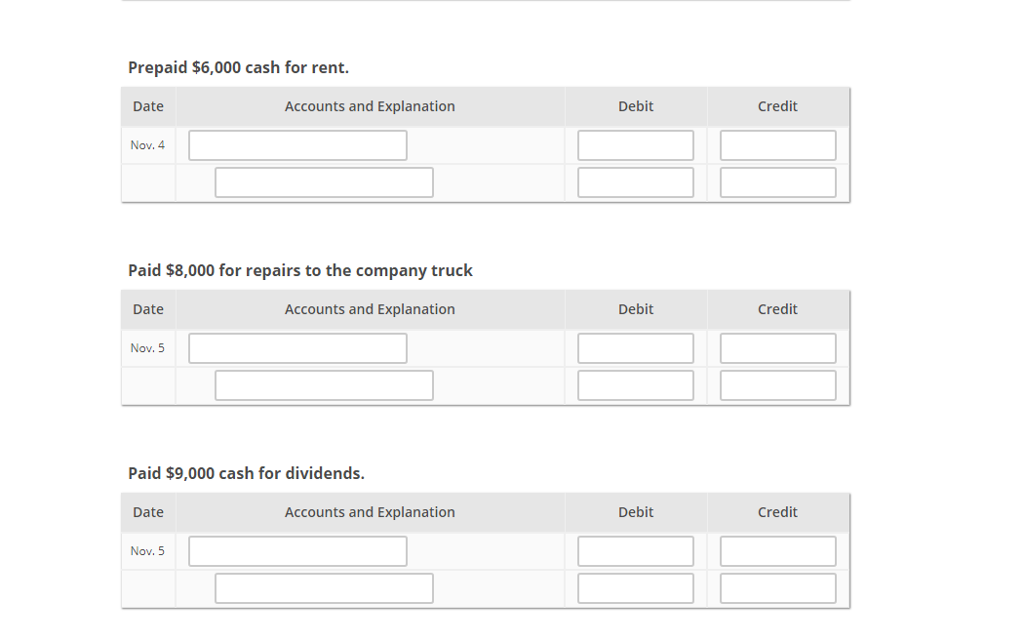Click the first Accounts field for prepaid rent entry
This screenshot has height=642, width=1024.
click(x=297, y=144)
